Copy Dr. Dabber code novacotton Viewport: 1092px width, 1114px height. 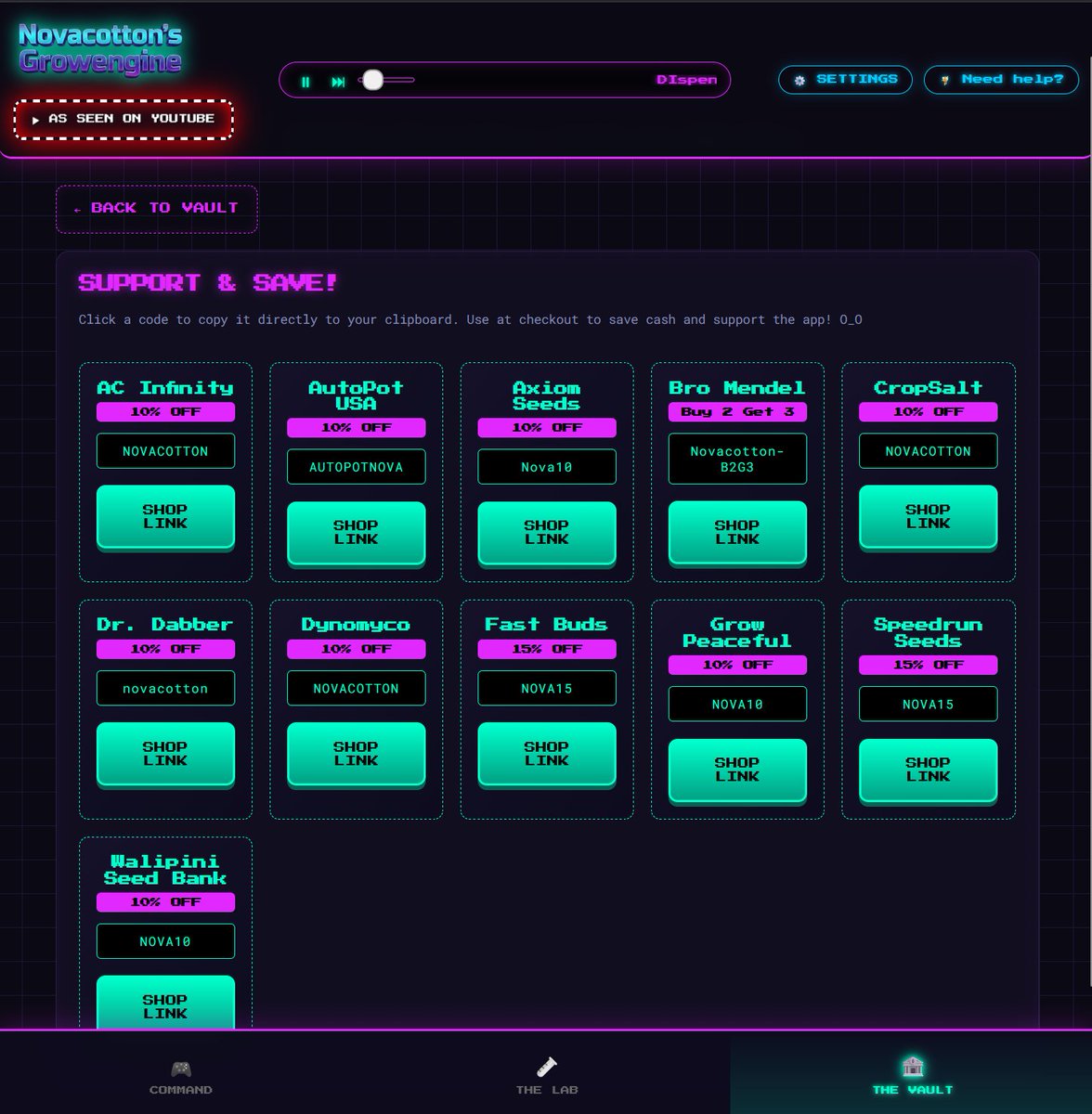[165, 689]
